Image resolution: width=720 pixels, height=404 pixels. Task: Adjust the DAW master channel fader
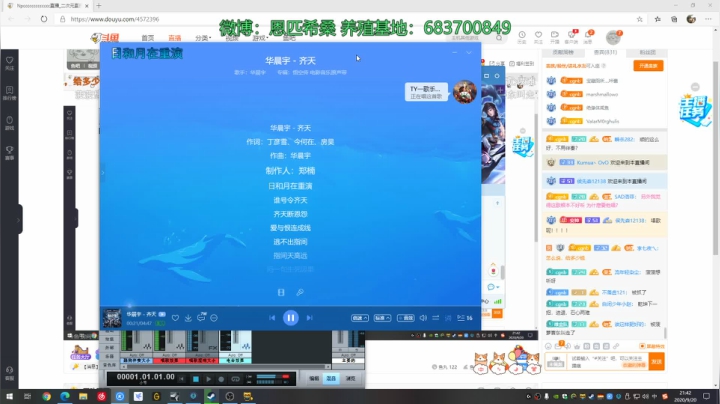click(340, 339)
